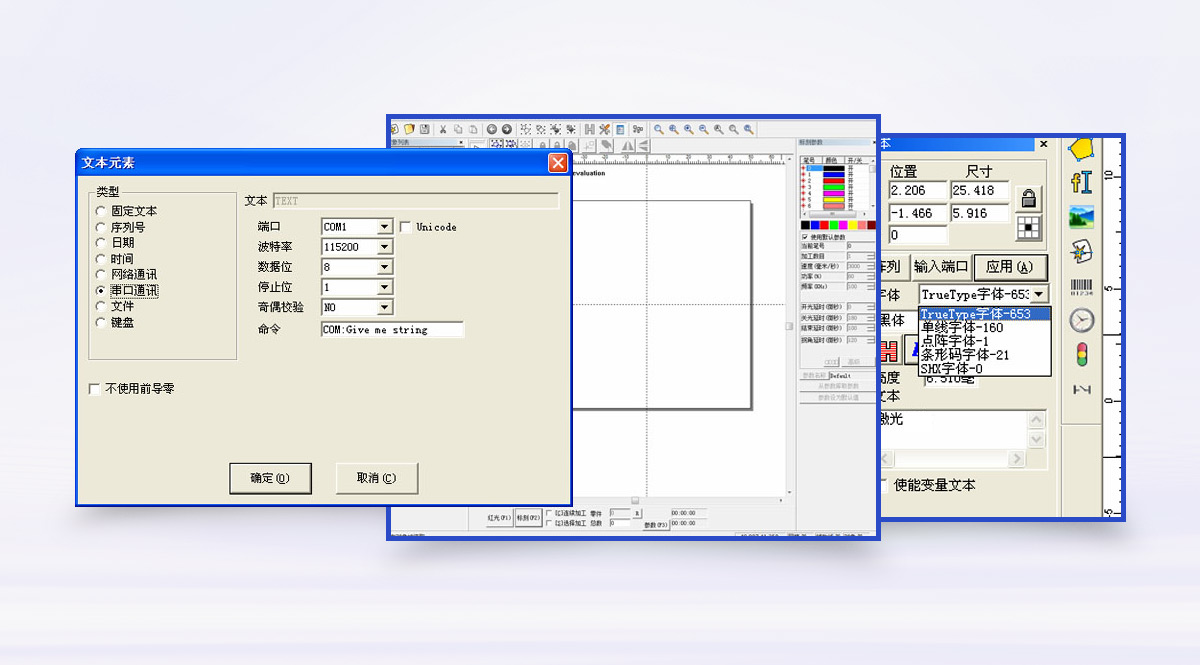
Task: Click the padlock lock-ratio icon
Action: pyautogui.click(x=1028, y=198)
